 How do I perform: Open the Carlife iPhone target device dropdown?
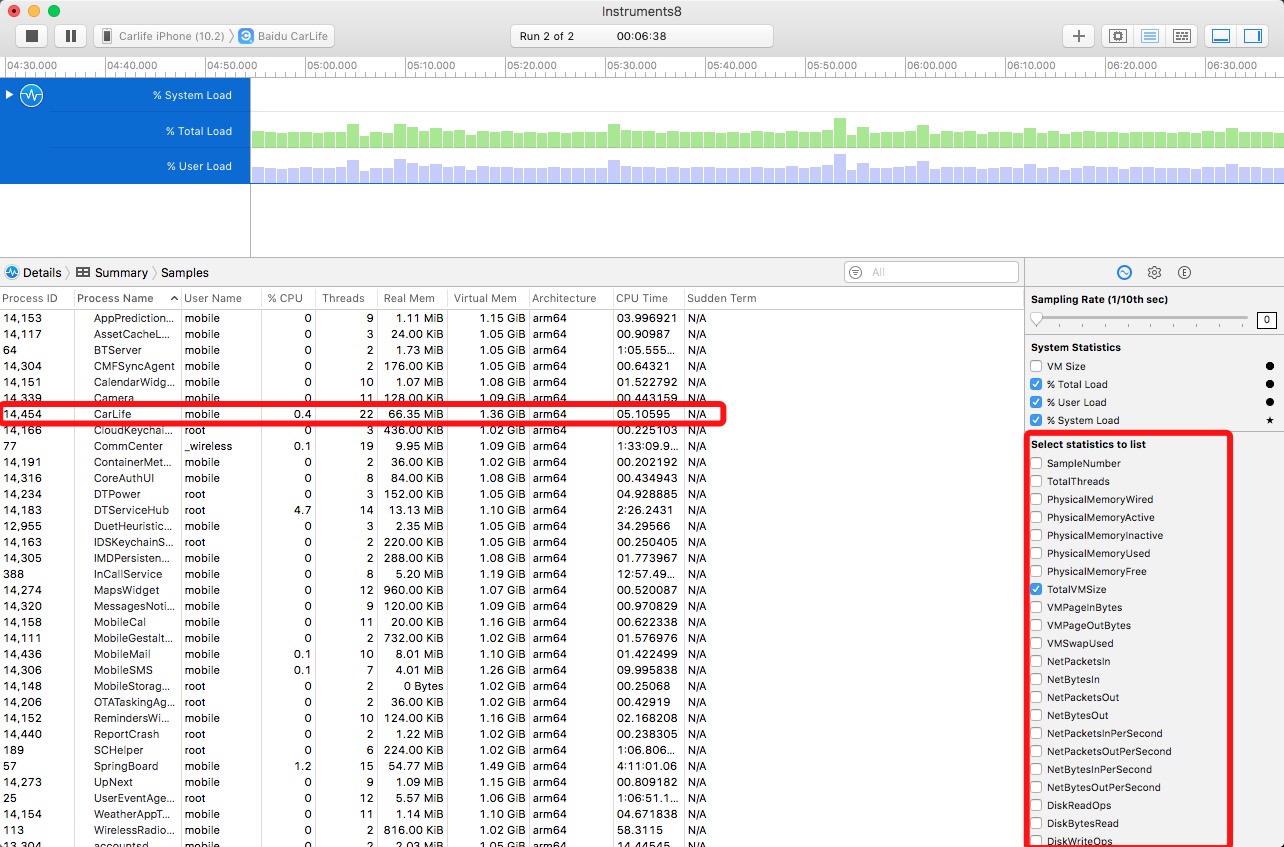point(160,36)
